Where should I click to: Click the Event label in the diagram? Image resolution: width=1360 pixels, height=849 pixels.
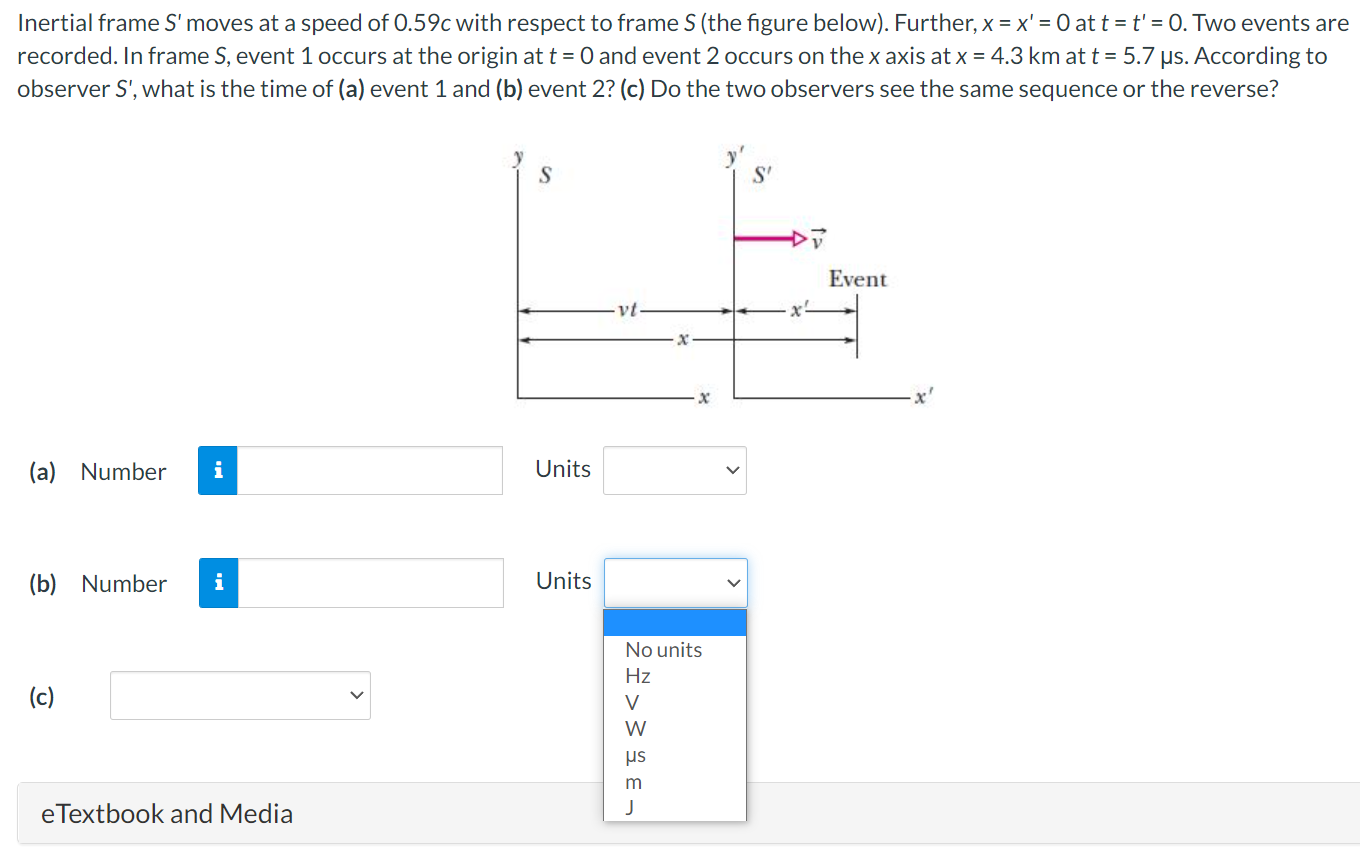point(858,279)
